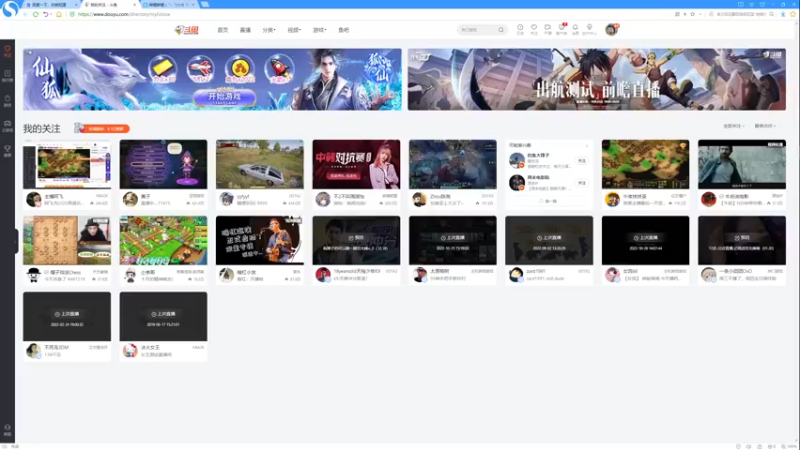Click the site search input box

pos(478,30)
